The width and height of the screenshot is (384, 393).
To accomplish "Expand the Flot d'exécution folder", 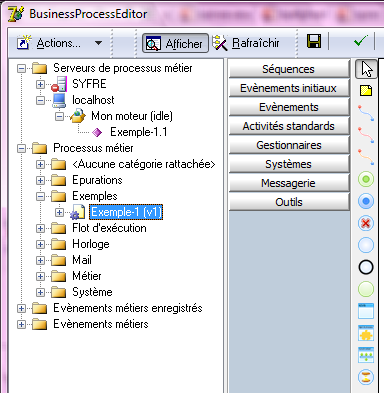I will point(40,228).
